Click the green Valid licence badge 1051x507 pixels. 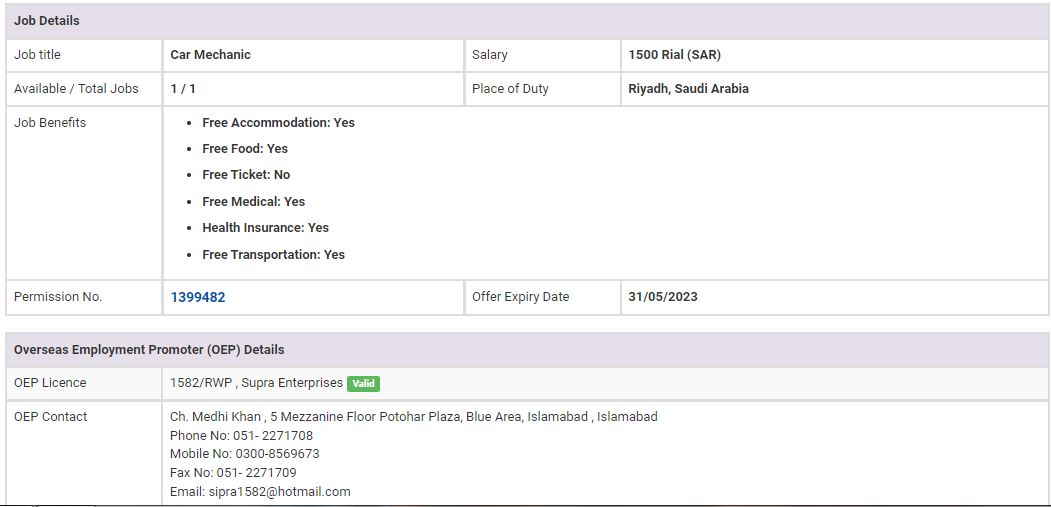point(363,383)
